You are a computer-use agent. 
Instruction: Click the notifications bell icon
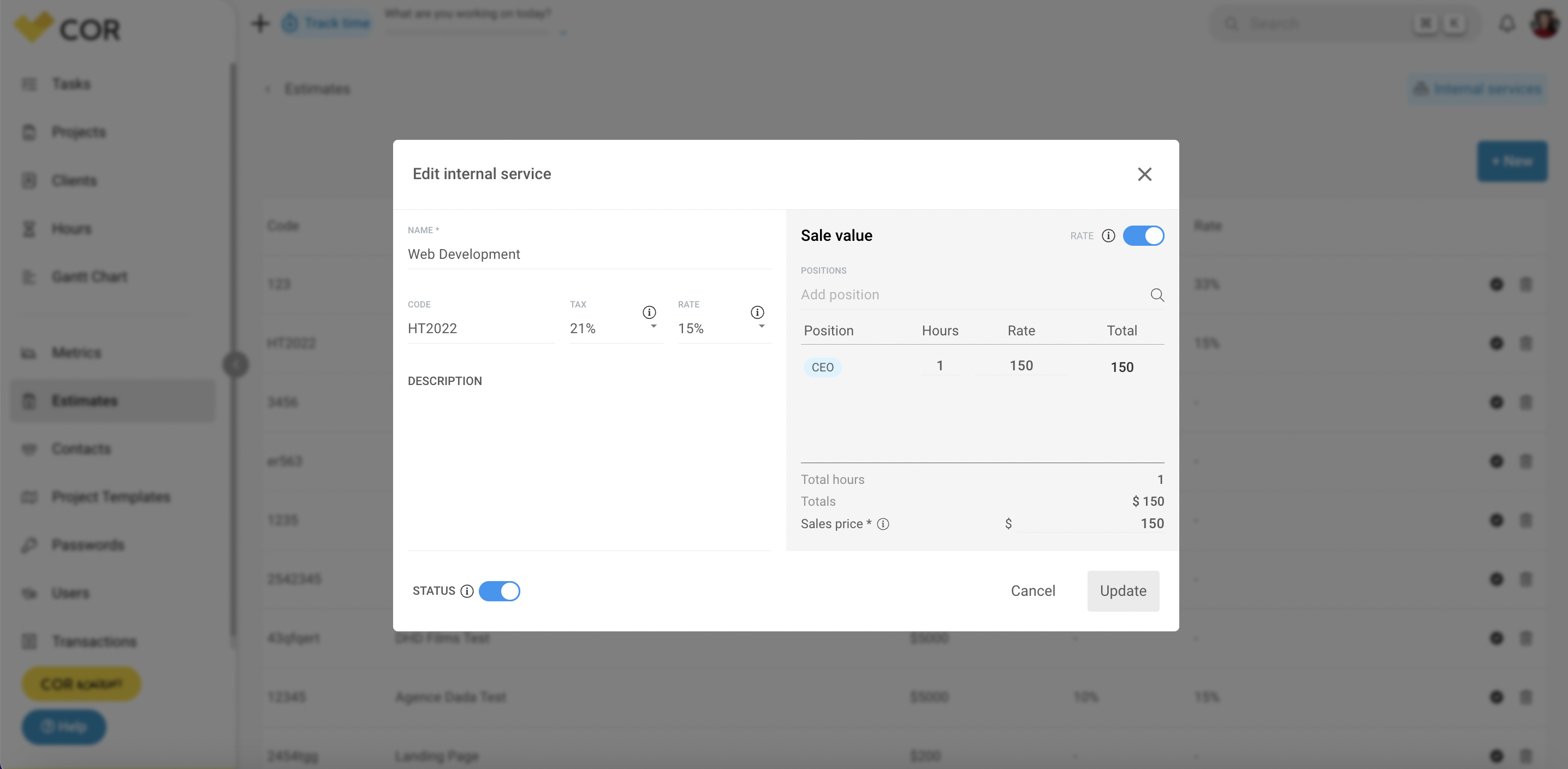(1506, 23)
